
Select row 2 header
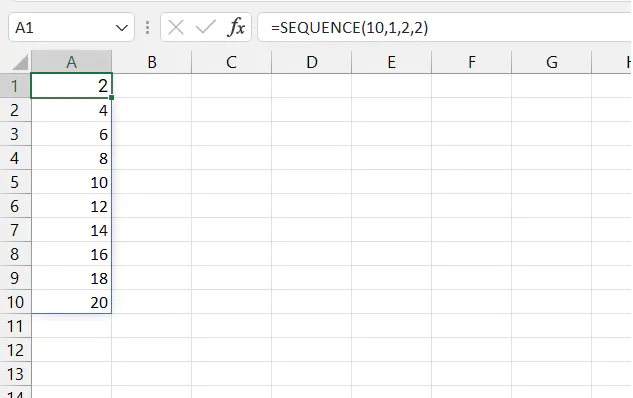(x=15, y=110)
